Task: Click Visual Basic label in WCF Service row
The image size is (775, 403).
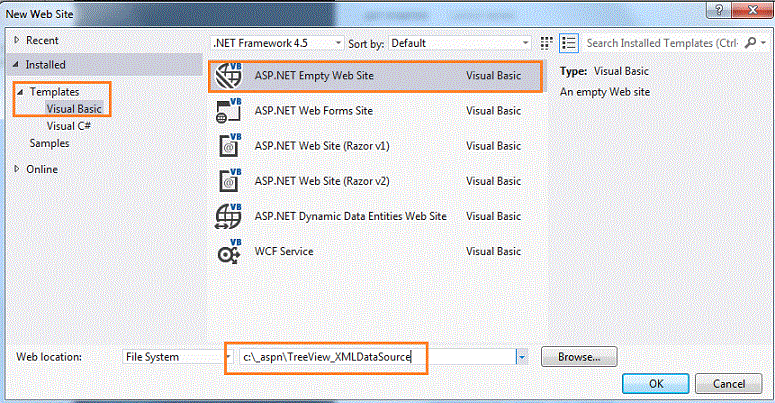Action: [493, 251]
